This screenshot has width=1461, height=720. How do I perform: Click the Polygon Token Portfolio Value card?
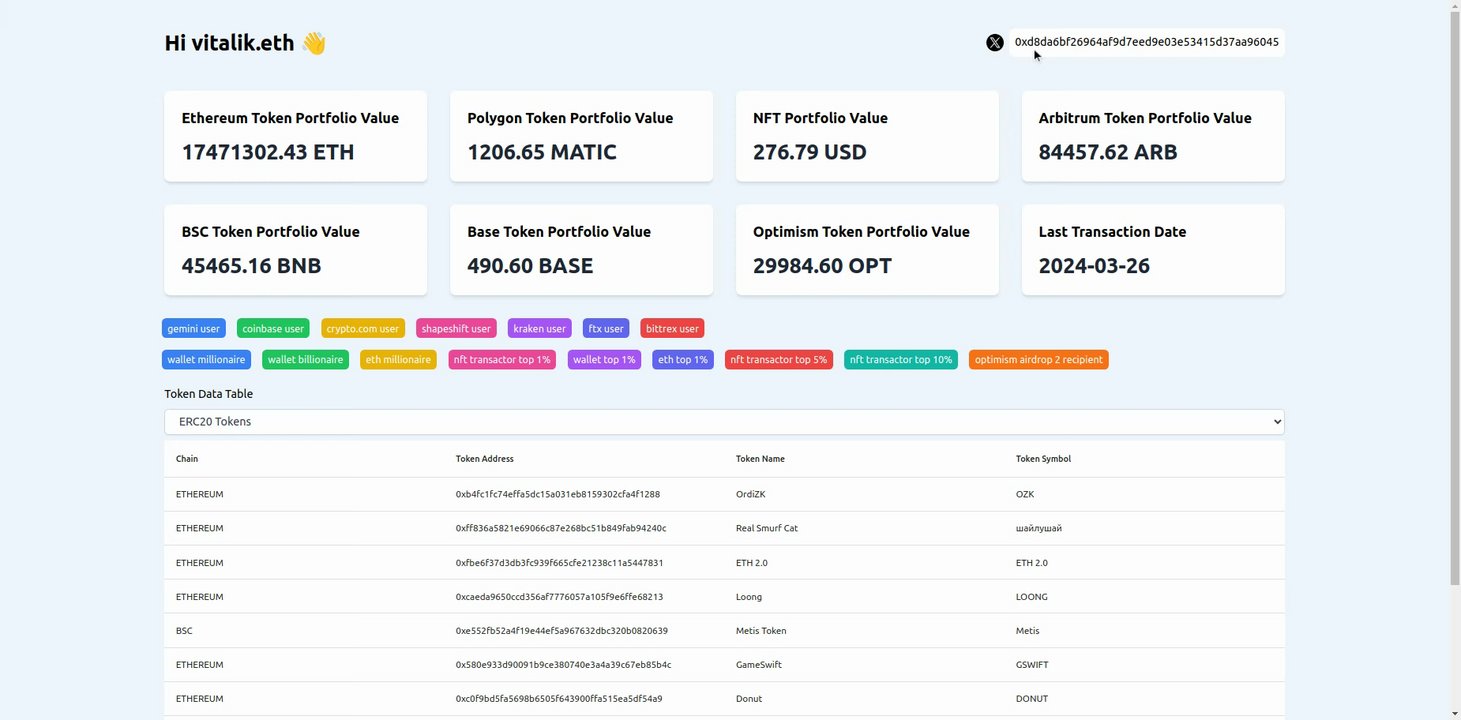coord(581,136)
